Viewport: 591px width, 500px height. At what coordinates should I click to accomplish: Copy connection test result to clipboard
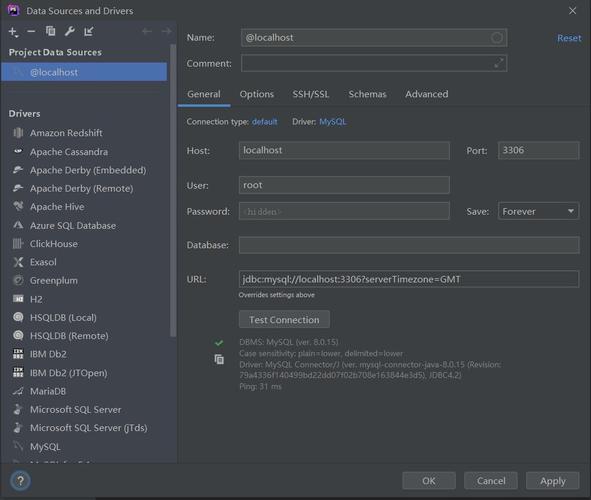pyautogui.click(x=219, y=359)
